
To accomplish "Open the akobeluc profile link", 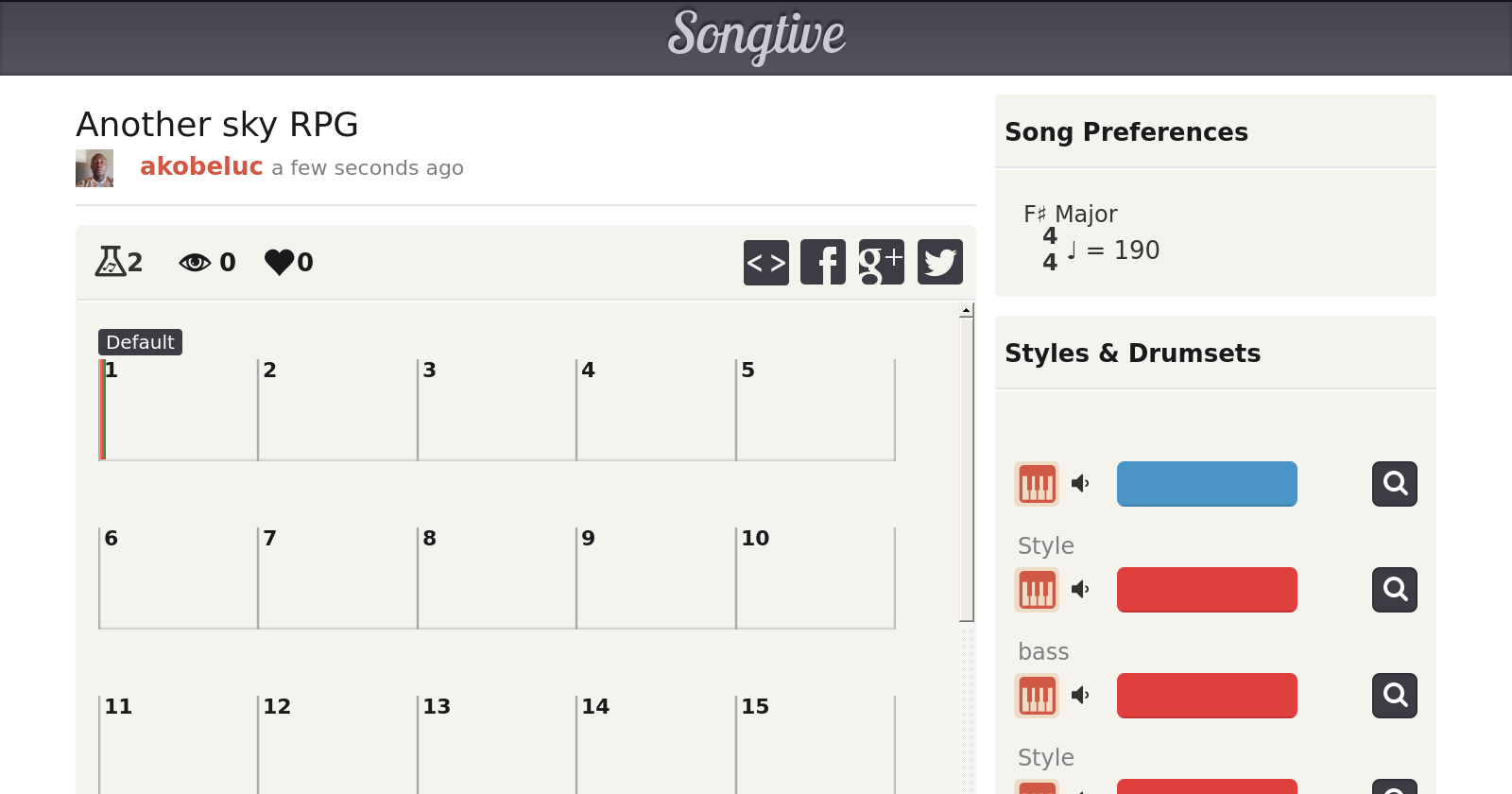I will pyautogui.click(x=201, y=166).
